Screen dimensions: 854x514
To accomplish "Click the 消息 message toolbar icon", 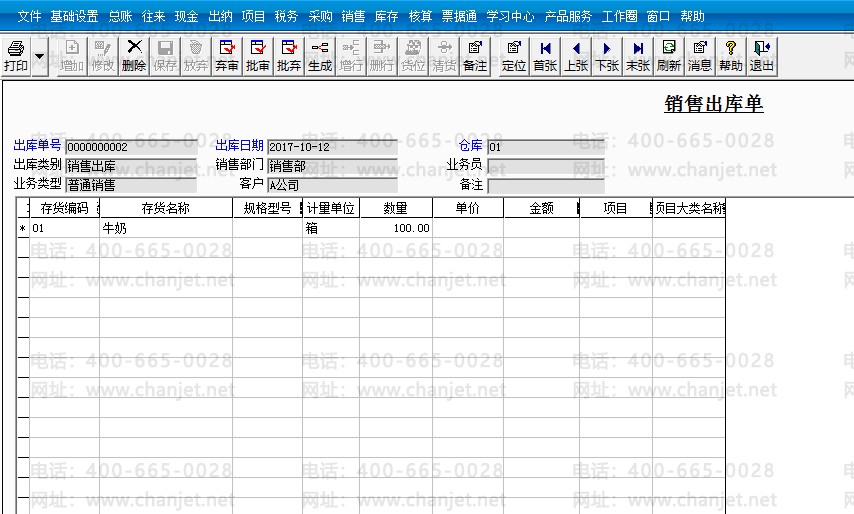I will [x=700, y=57].
